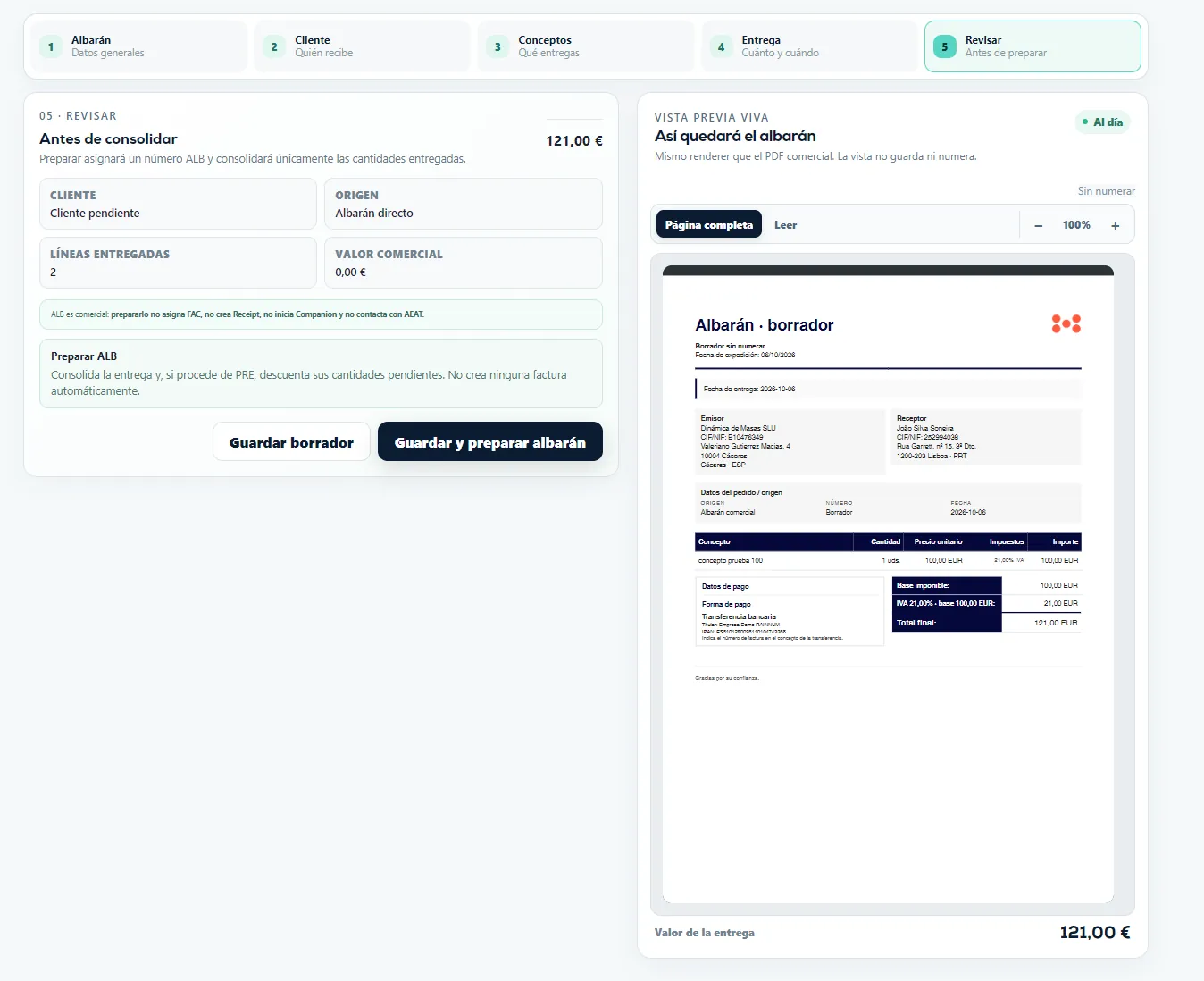Click Valor de la entrega label
1204x981 pixels.
(x=705, y=933)
